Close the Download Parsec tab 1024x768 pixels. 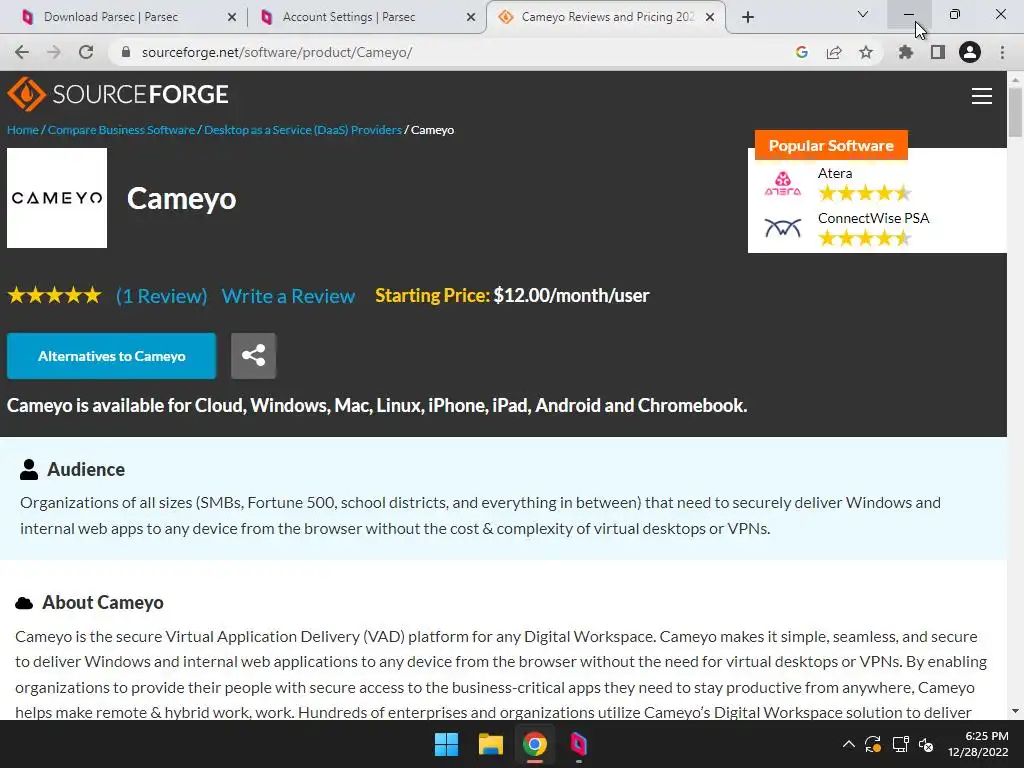click(232, 17)
